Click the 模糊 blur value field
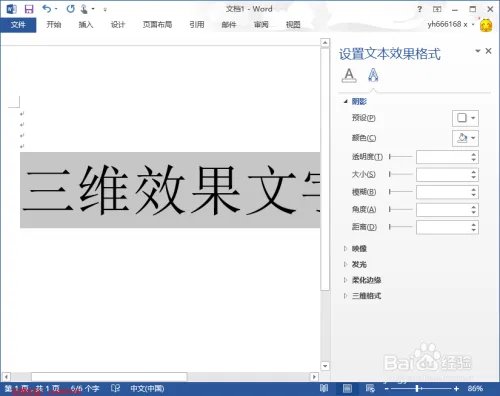 [443, 192]
